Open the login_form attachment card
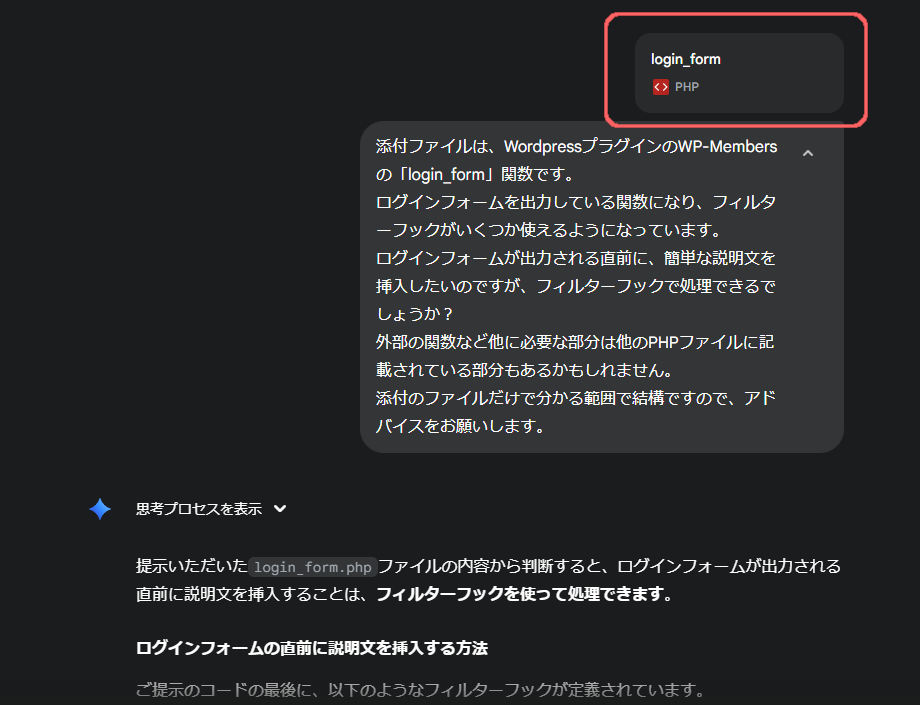Screen dimensions: 920x705 739,73
